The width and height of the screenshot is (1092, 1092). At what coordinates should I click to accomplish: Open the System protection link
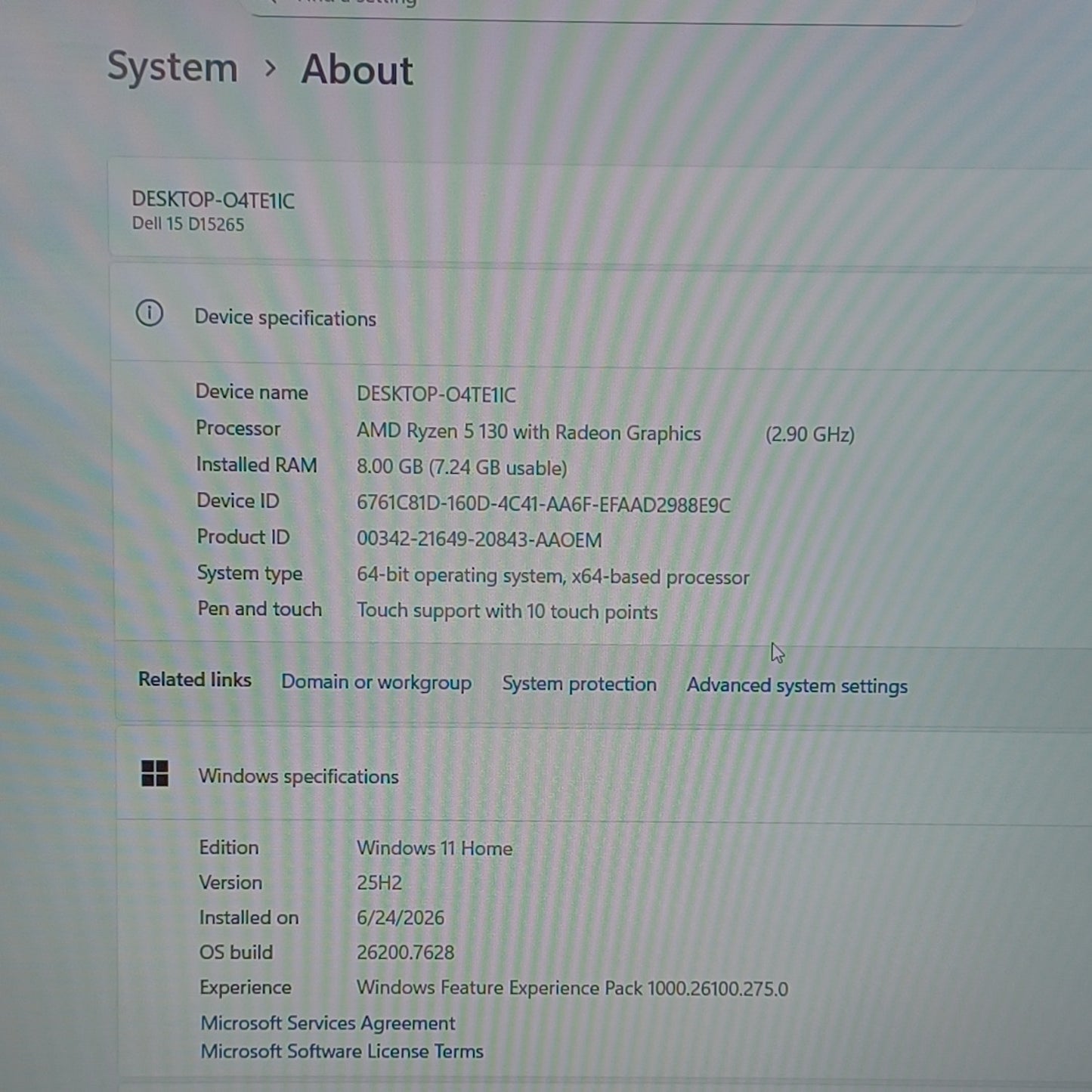580,684
